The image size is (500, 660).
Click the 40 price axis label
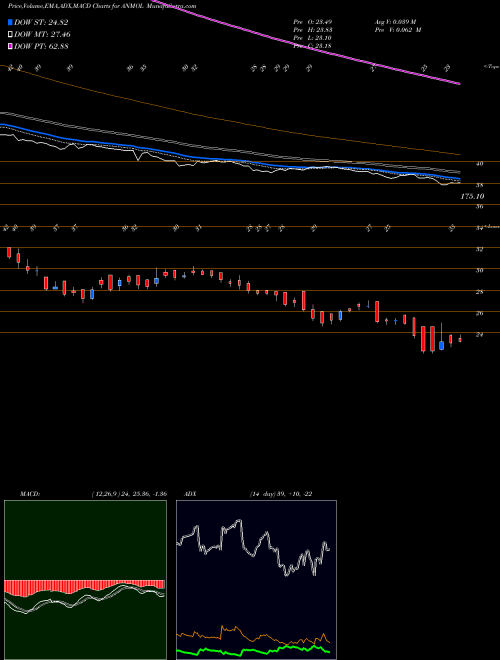479,164
